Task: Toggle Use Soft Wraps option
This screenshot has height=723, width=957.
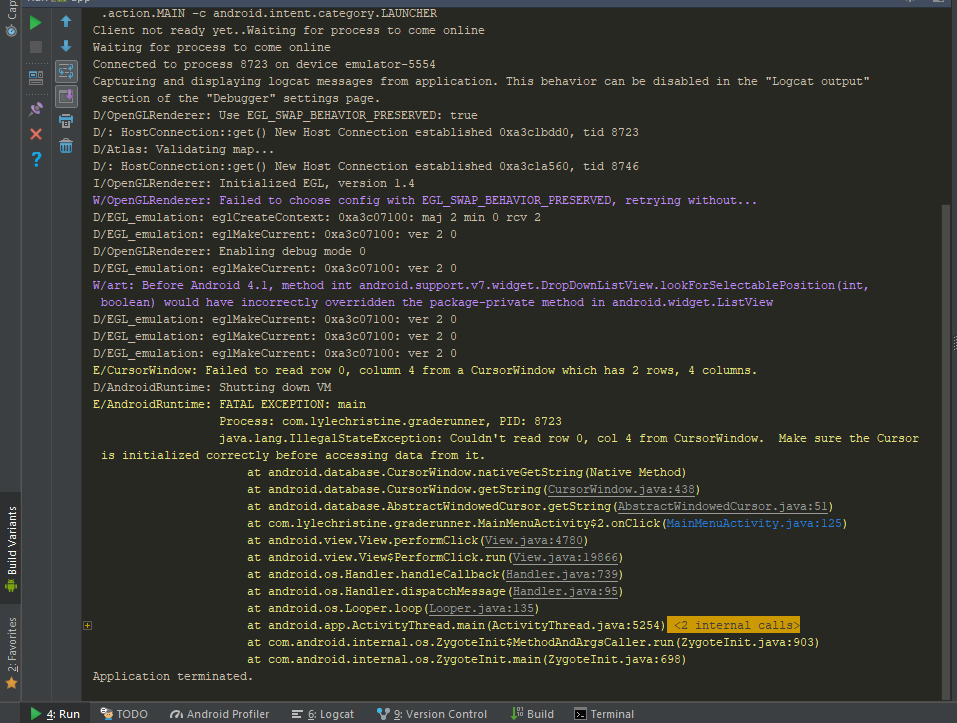Action: tap(66, 71)
